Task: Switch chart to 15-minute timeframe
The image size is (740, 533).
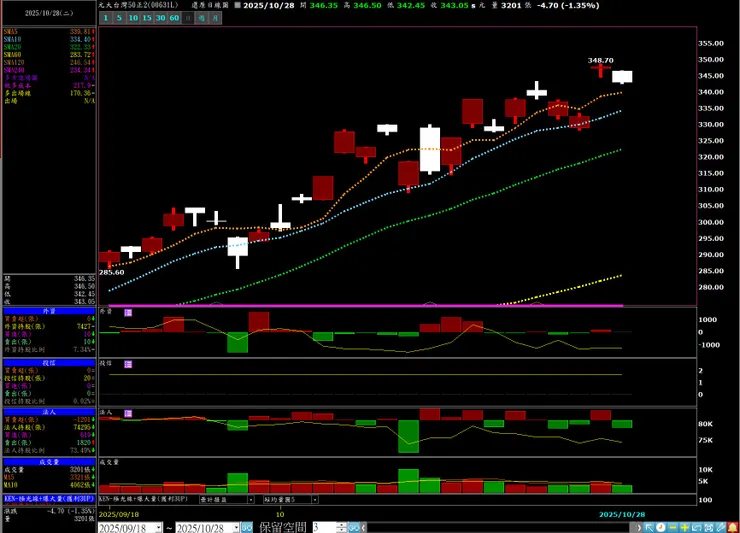Action: [147, 18]
